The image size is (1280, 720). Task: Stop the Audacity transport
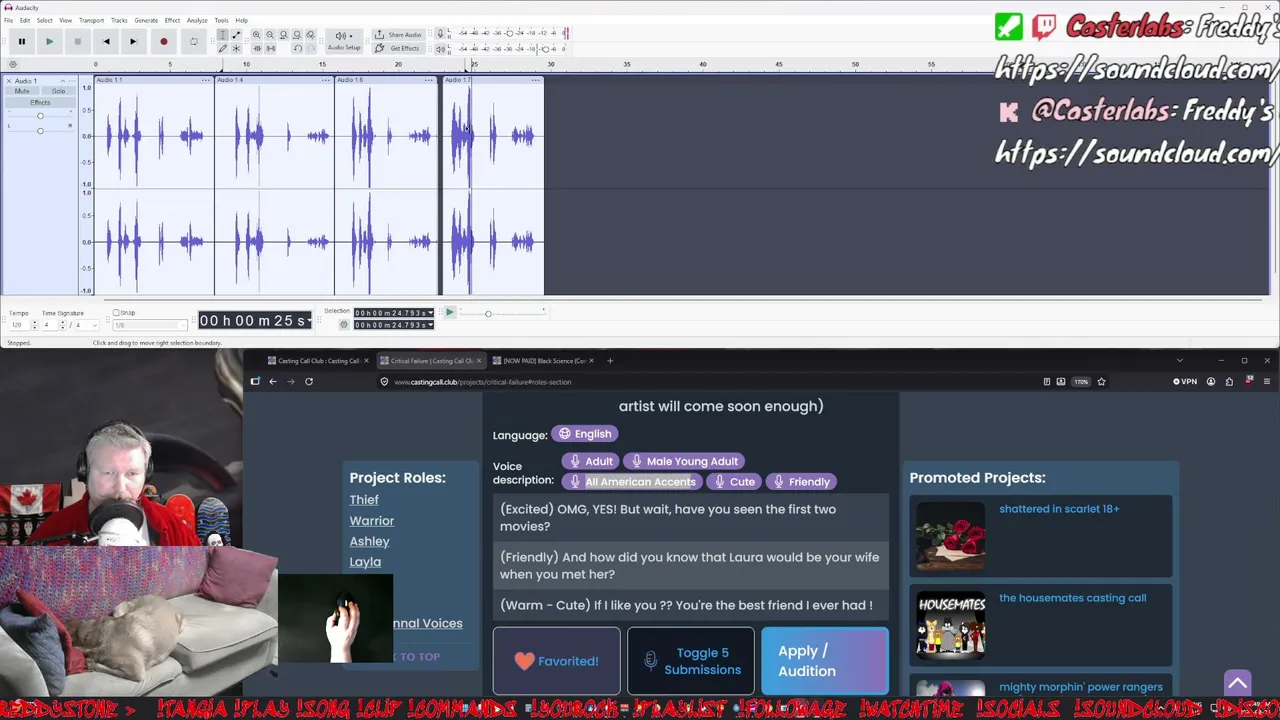click(x=77, y=41)
